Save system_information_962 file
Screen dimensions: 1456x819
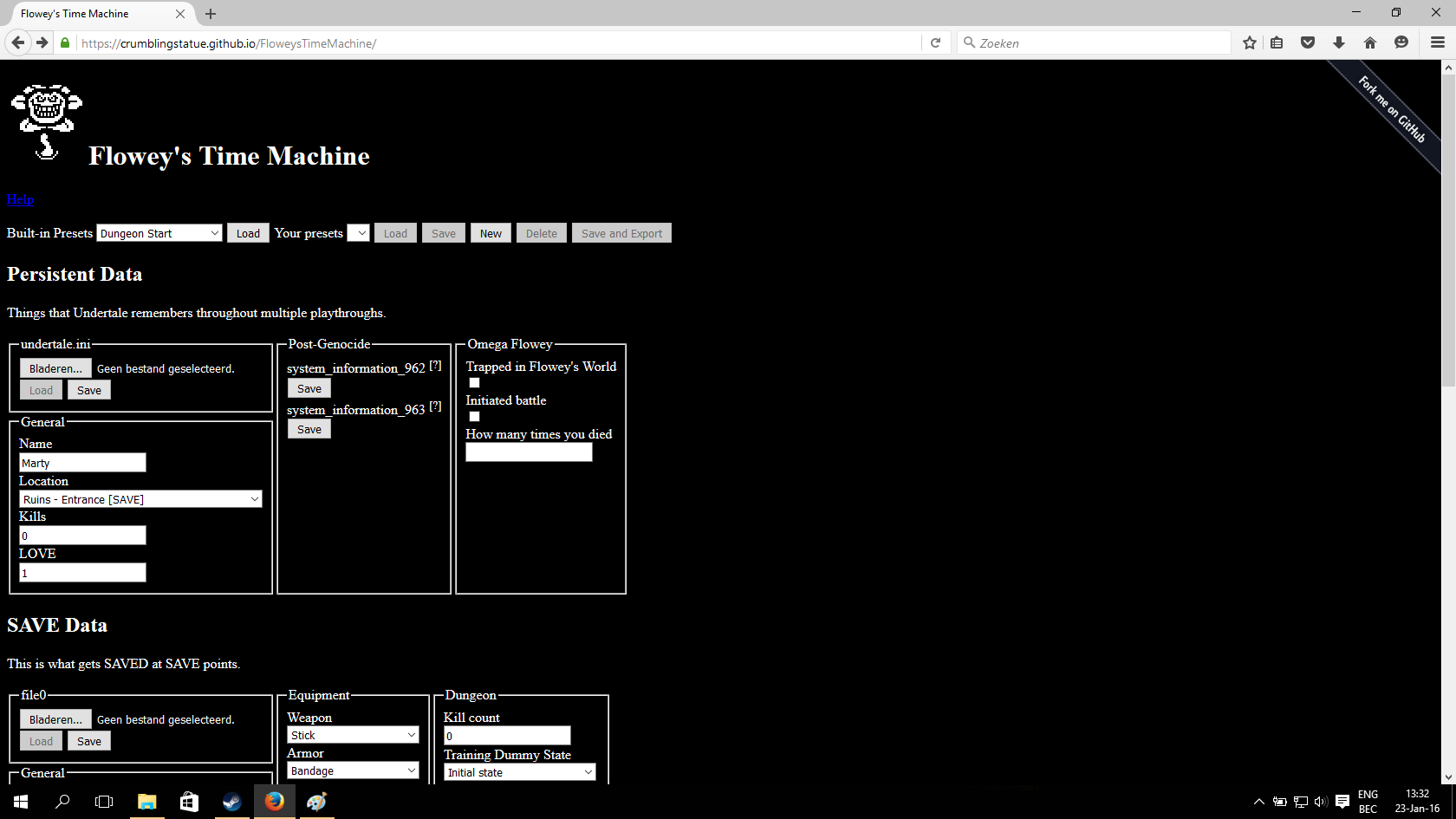[x=309, y=388]
